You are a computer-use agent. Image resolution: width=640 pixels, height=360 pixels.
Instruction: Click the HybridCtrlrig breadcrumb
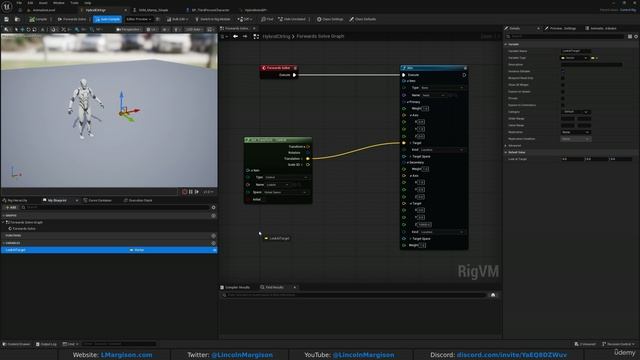[x=276, y=36]
